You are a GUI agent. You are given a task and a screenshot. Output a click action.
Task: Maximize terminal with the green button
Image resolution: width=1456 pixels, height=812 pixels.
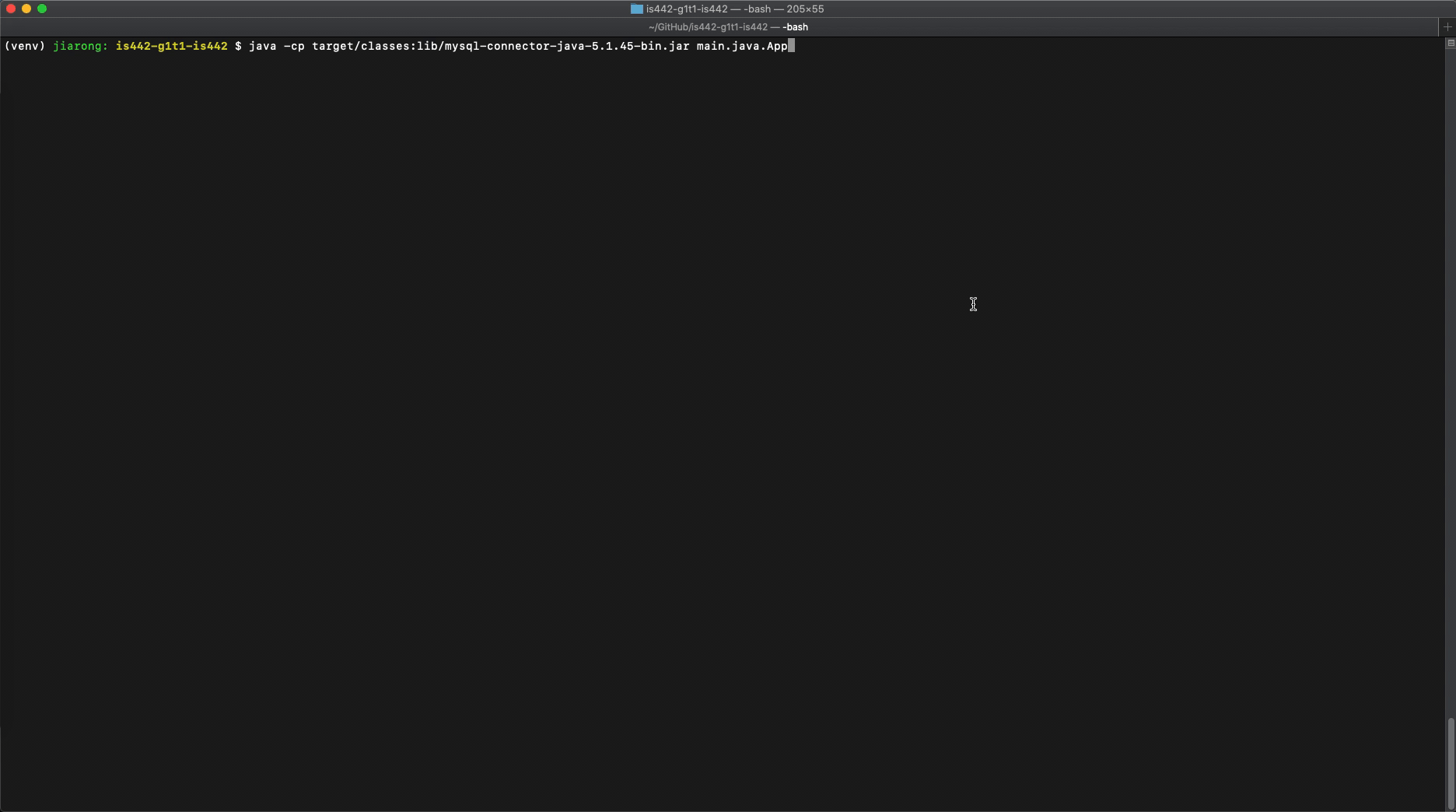click(42, 9)
